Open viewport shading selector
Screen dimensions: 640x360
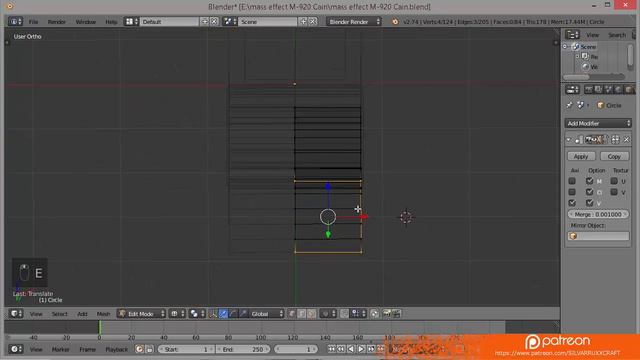177,313
